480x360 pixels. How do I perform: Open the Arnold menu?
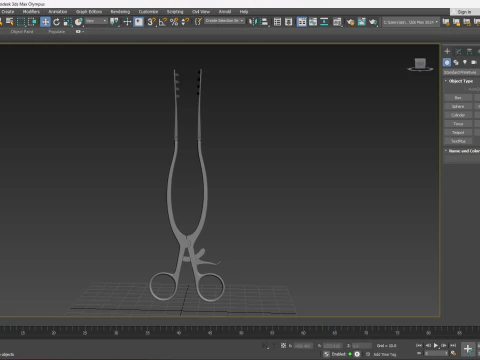[x=225, y=12]
